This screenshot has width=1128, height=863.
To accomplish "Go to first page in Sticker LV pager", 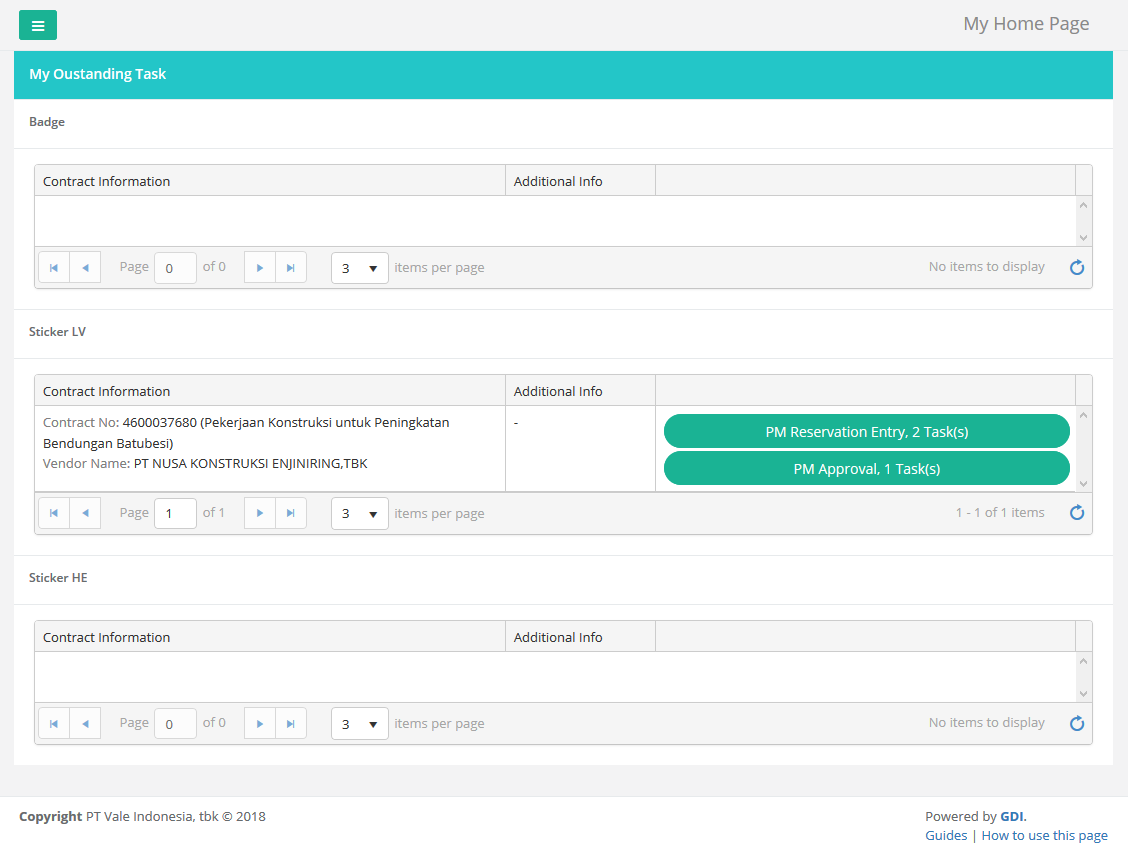I will (54, 513).
